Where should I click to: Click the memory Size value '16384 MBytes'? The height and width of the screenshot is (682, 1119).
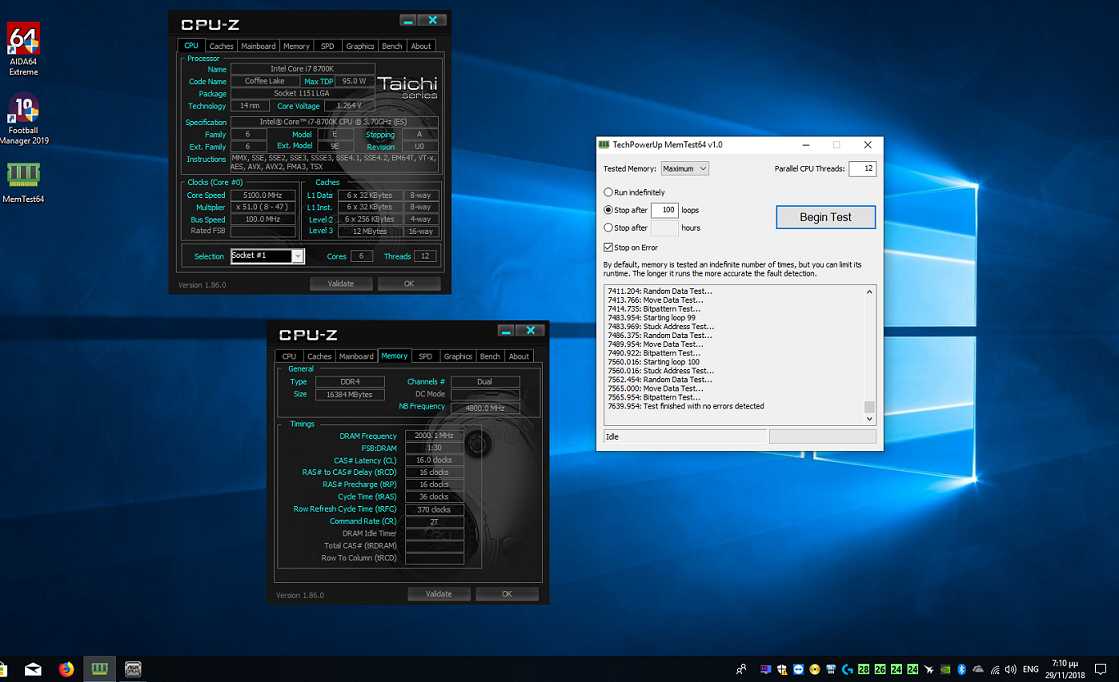click(350, 395)
